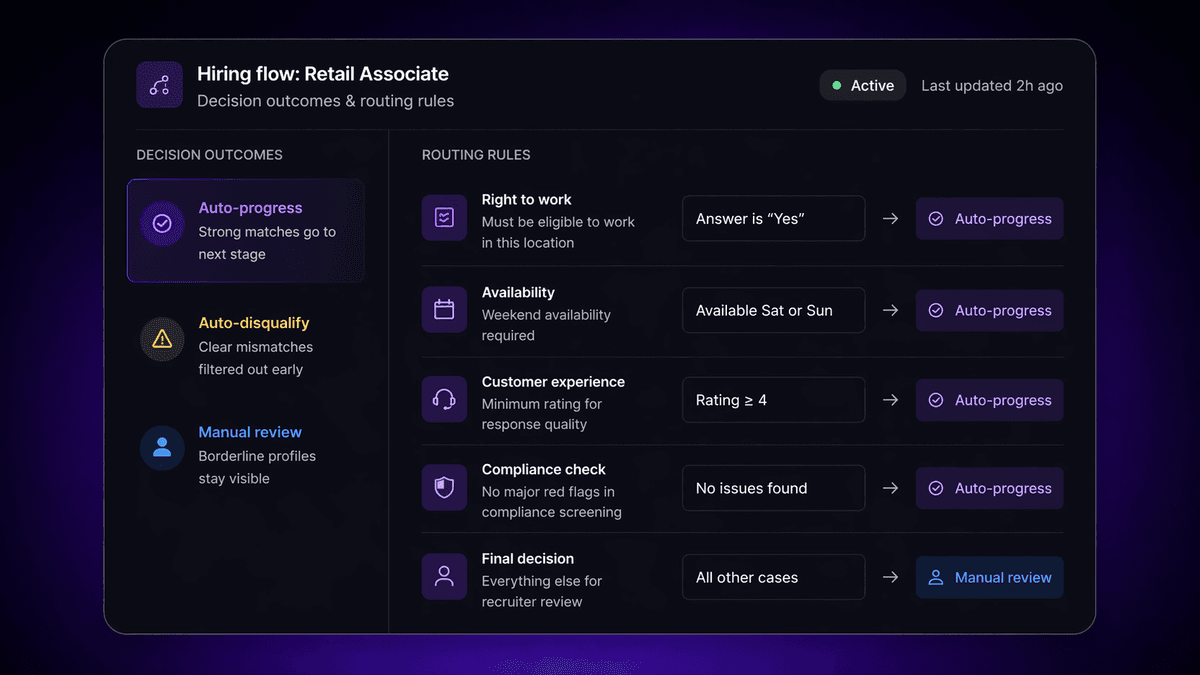
Task: Toggle the Active status badge
Action: point(862,85)
